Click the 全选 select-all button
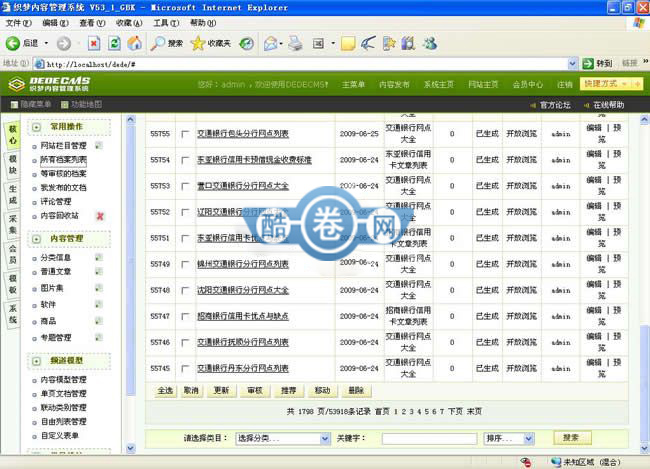 tap(165, 391)
